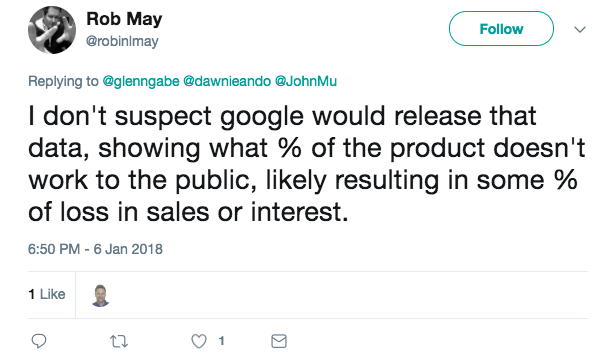Screen dimensions: 616x363
Task: Visit the @JohnMu mention link
Action: pos(306,81)
